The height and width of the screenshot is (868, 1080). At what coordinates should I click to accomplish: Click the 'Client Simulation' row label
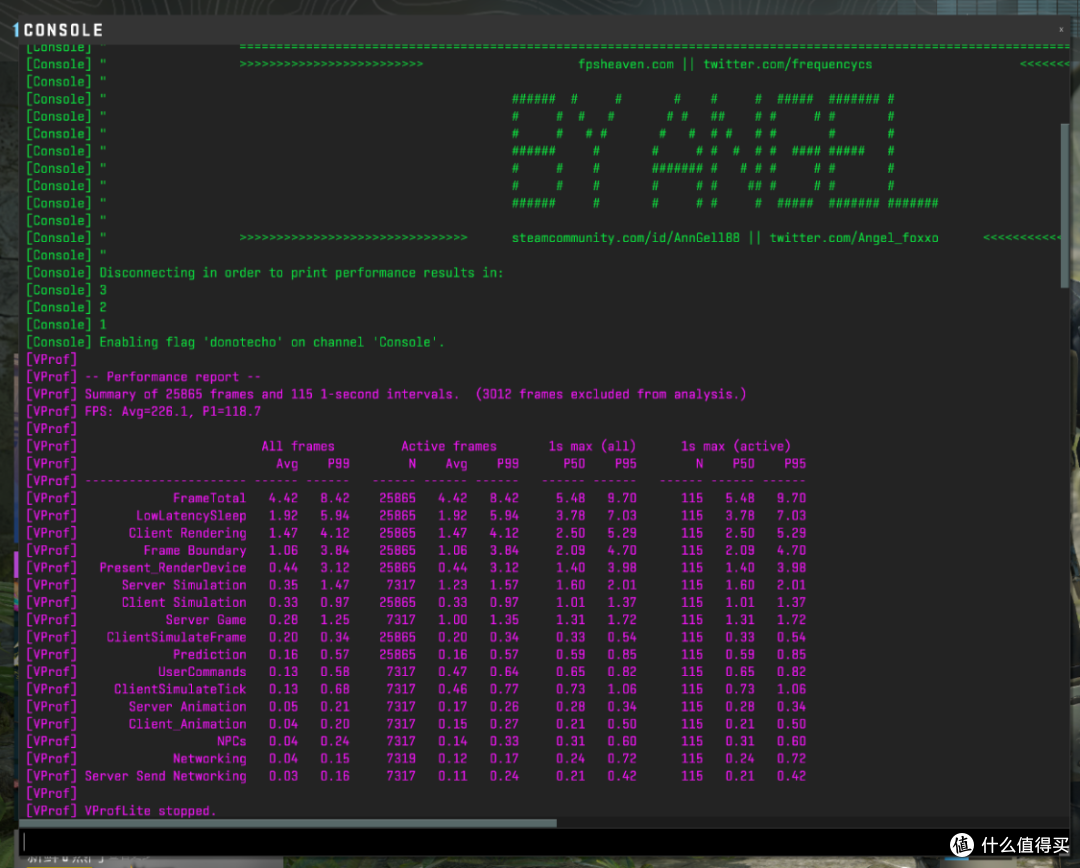(184, 602)
